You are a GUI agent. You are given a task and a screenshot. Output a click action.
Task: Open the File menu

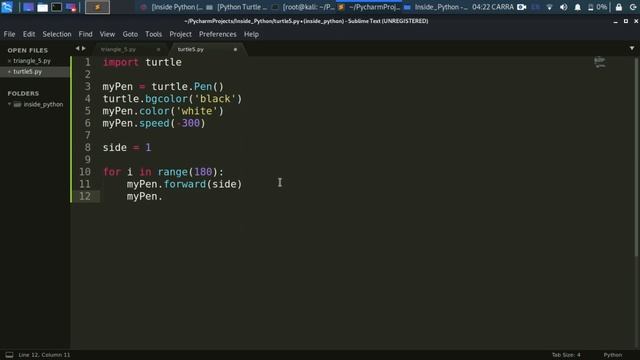point(9,34)
